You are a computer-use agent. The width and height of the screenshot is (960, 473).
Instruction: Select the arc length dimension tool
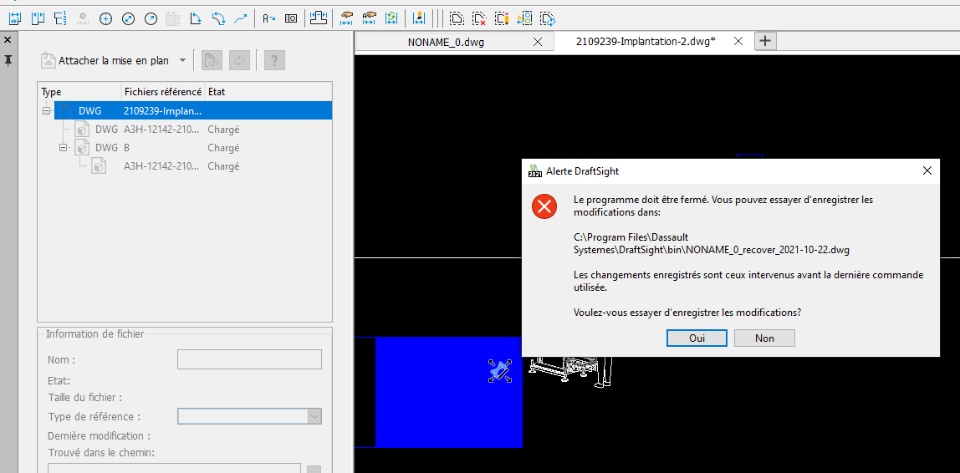coord(218,18)
